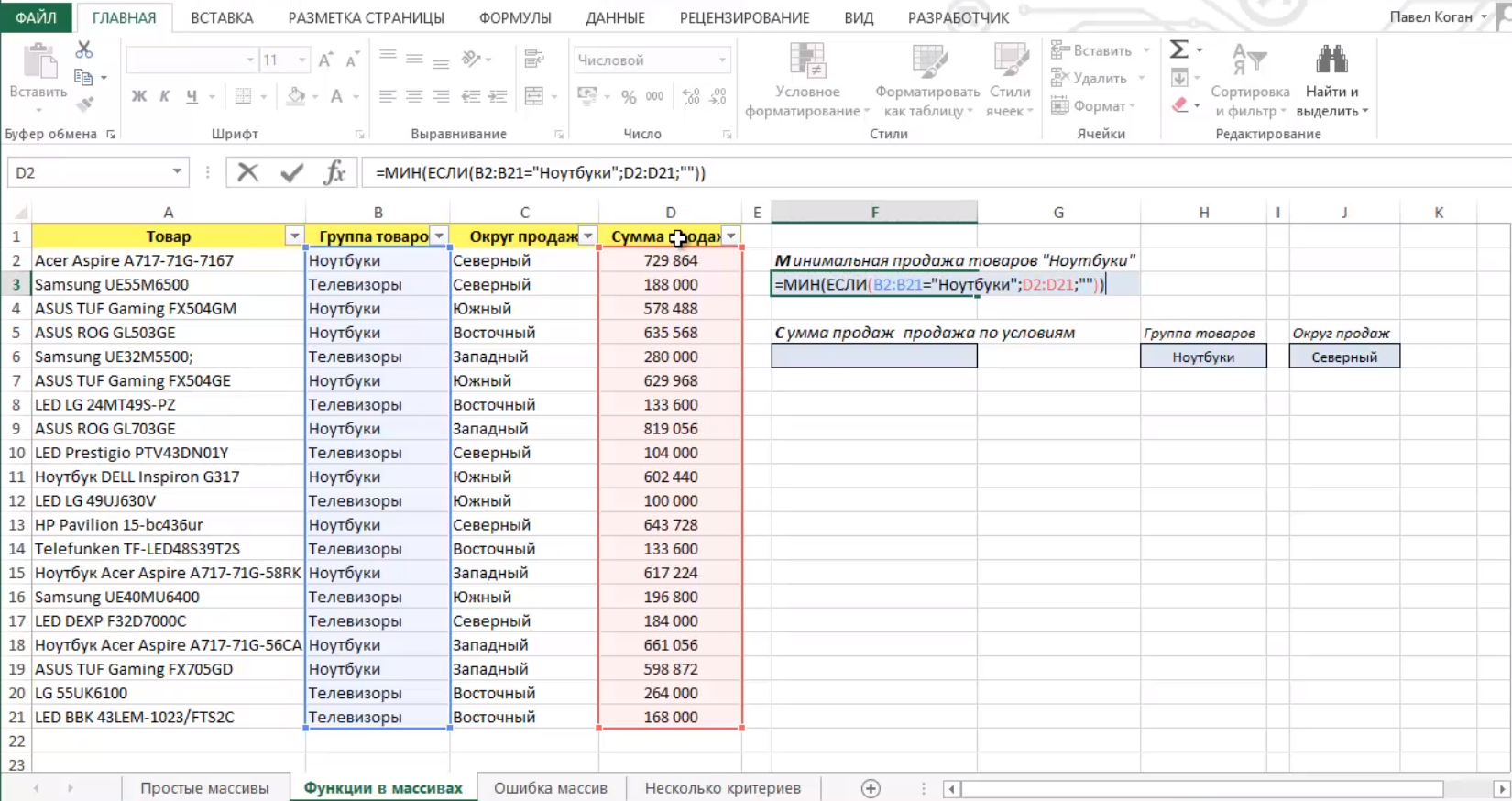Click Стили ячеек button
This screenshot has width=1512, height=801.
[1010, 81]
